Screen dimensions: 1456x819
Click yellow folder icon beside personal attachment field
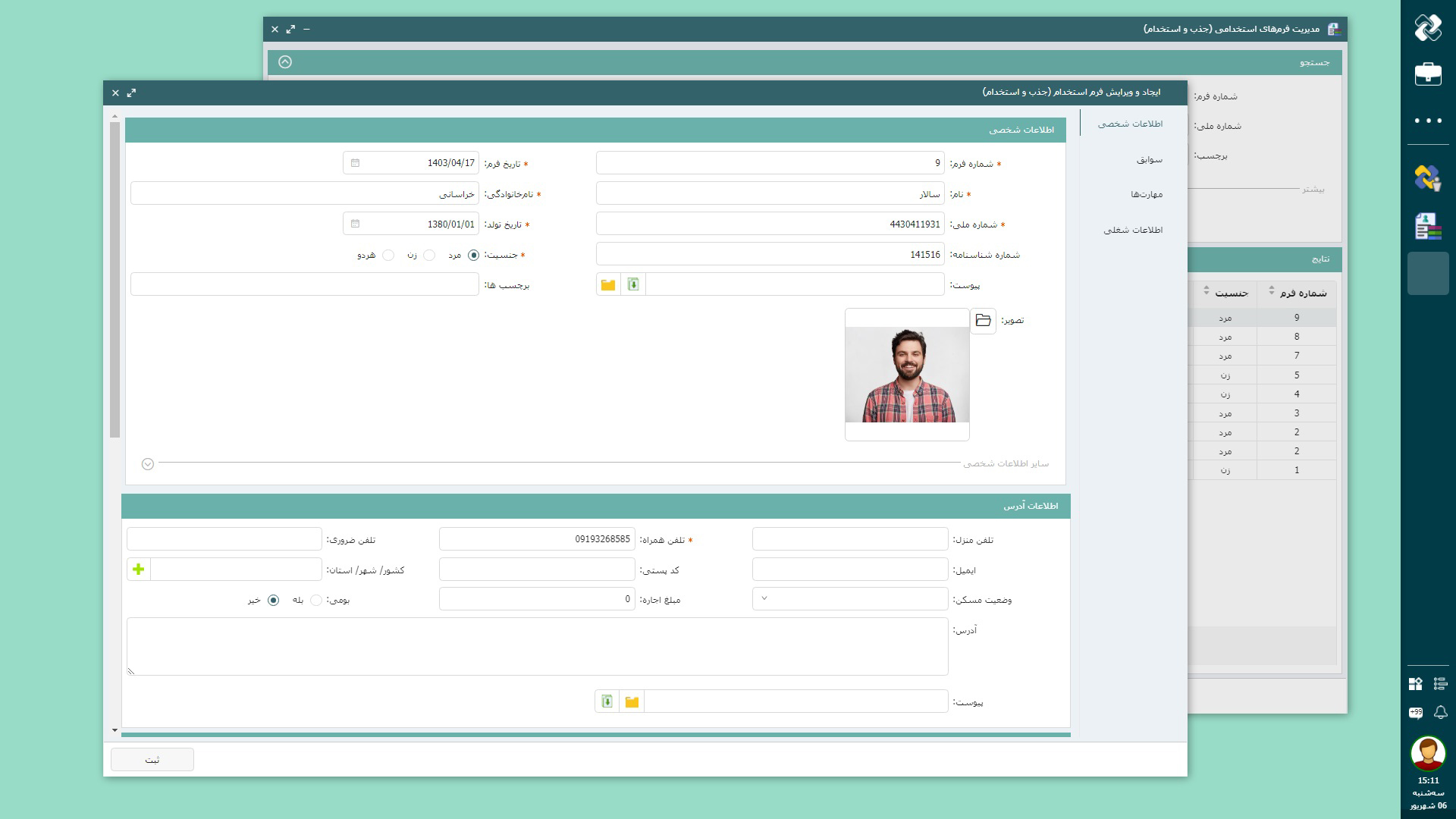coord(608,285)
